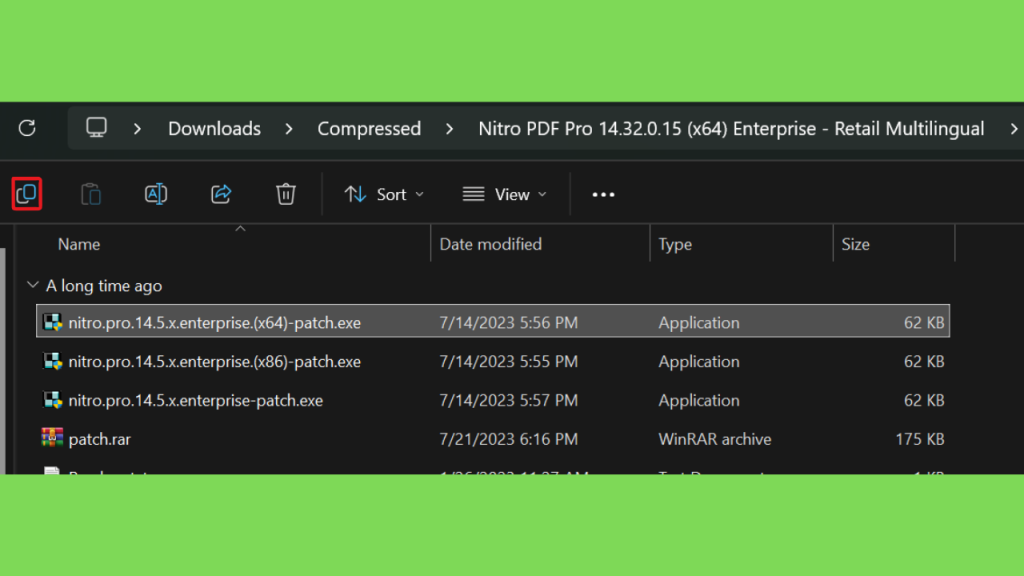1024x576 pixels.
Task: Click the Refresh button
Action: click(27, 128)
